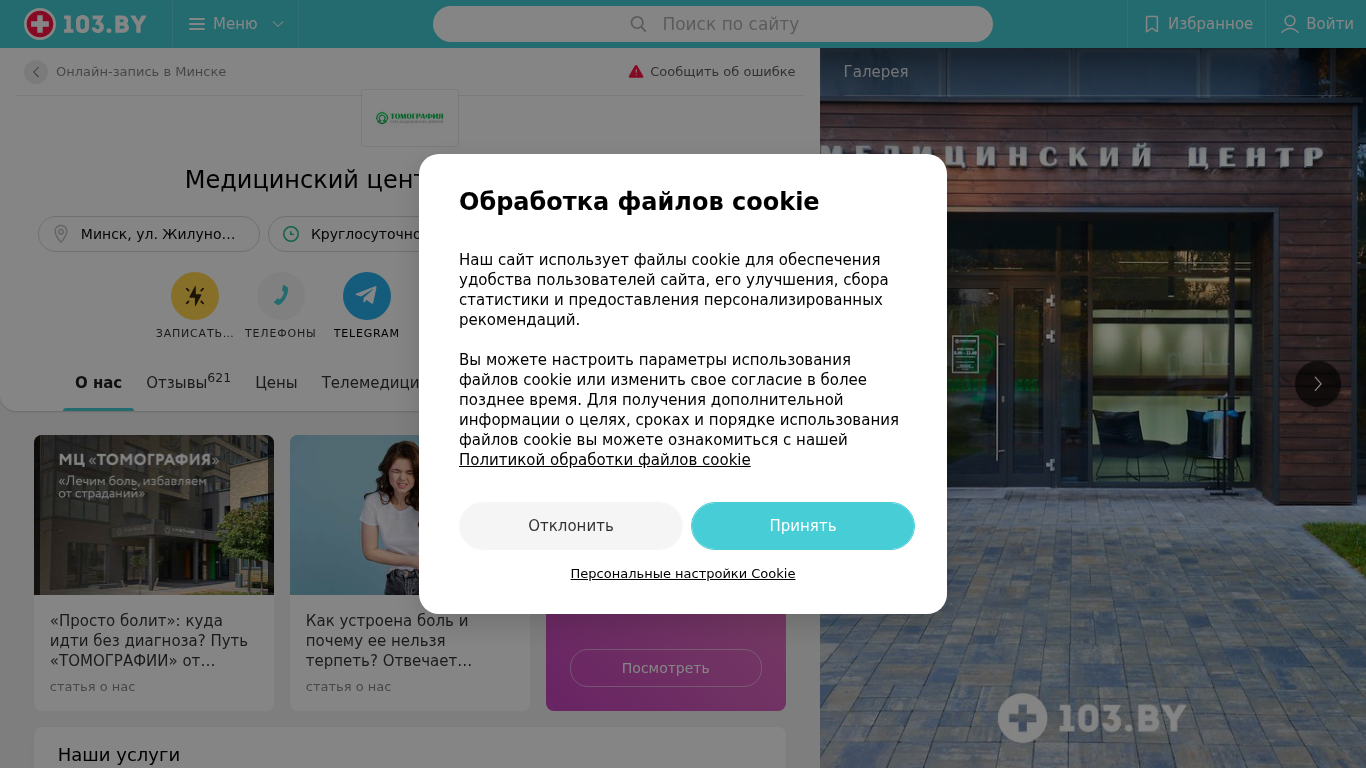
Task: Open Персональные настройки Cookie link
Action: click(683, 574)
